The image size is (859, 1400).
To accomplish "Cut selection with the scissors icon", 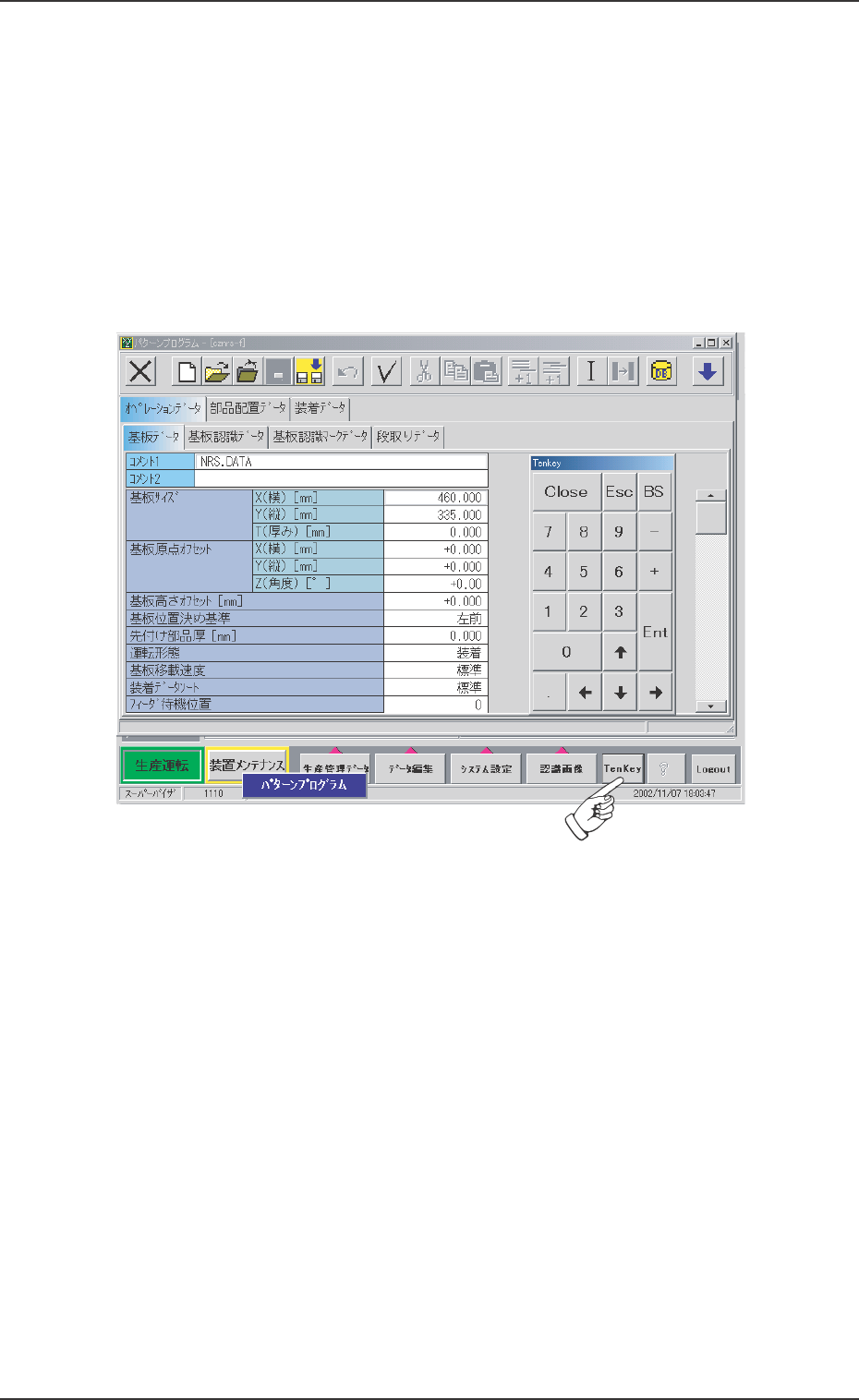I will pos(424,372).
